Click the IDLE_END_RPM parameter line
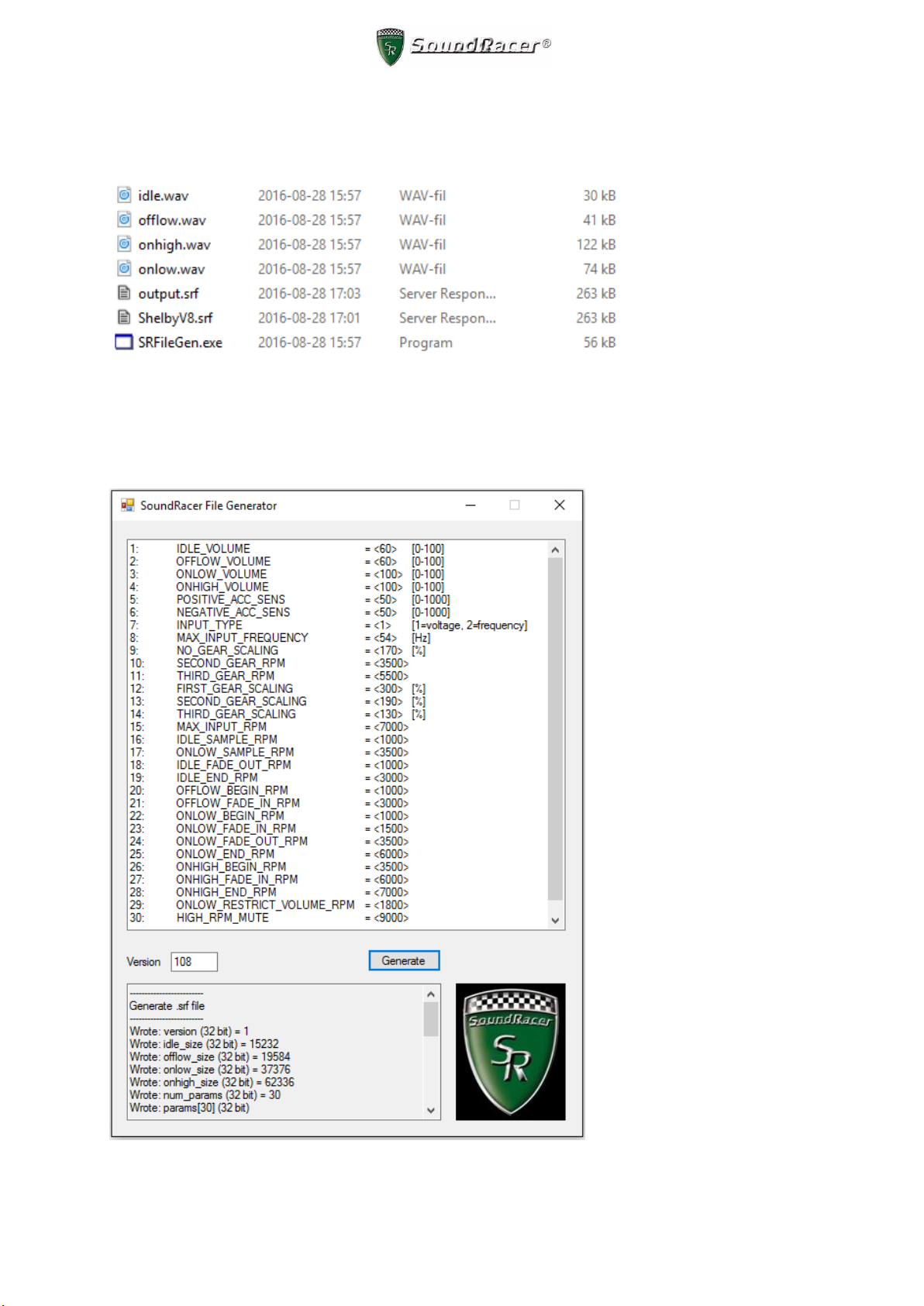The width and height of the screenshot is (924, 1306). [x=269, y=777]
